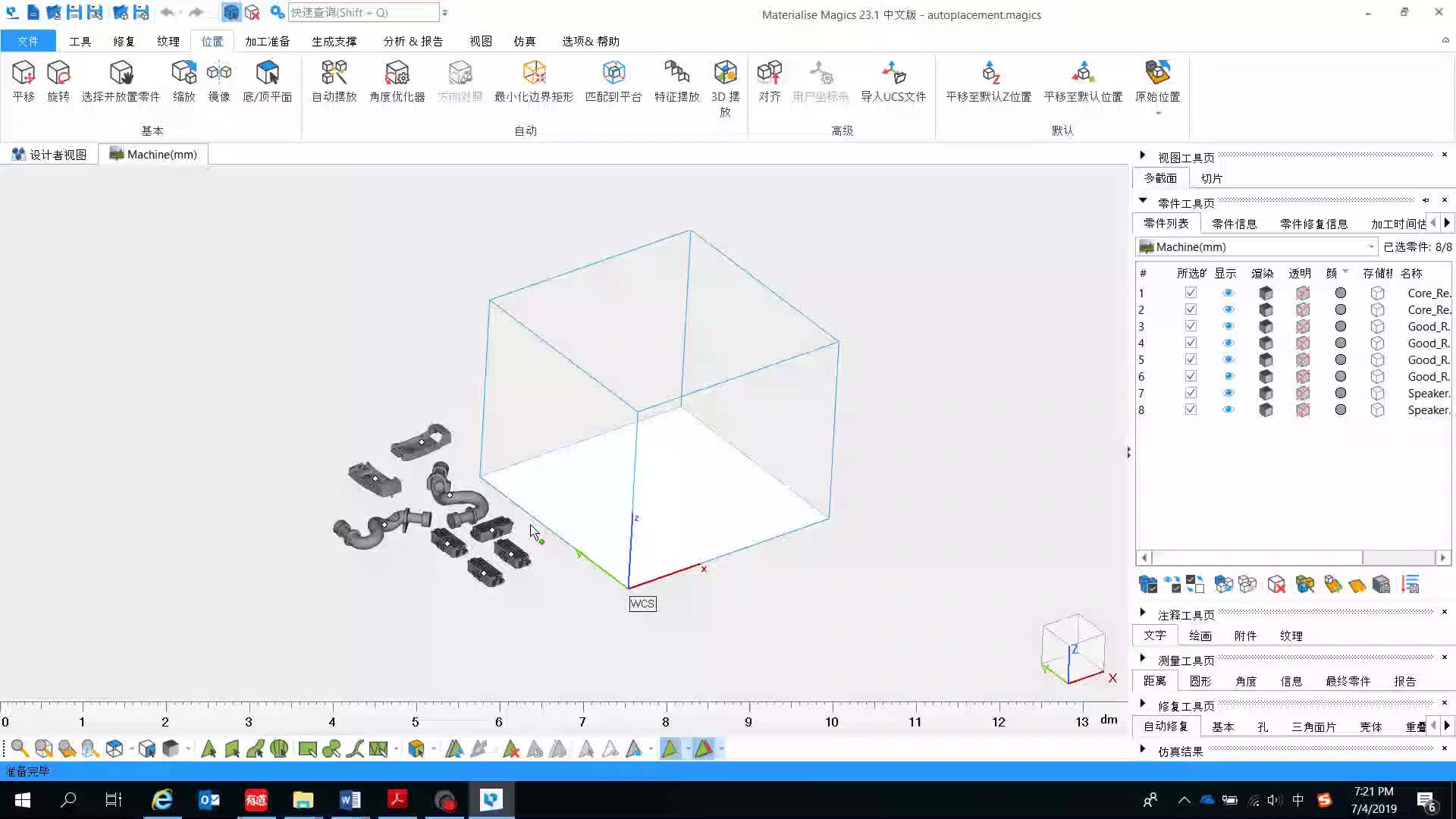Click in the 快速查询 search field
1456x819 pixels.
click(x=363, y=12)
